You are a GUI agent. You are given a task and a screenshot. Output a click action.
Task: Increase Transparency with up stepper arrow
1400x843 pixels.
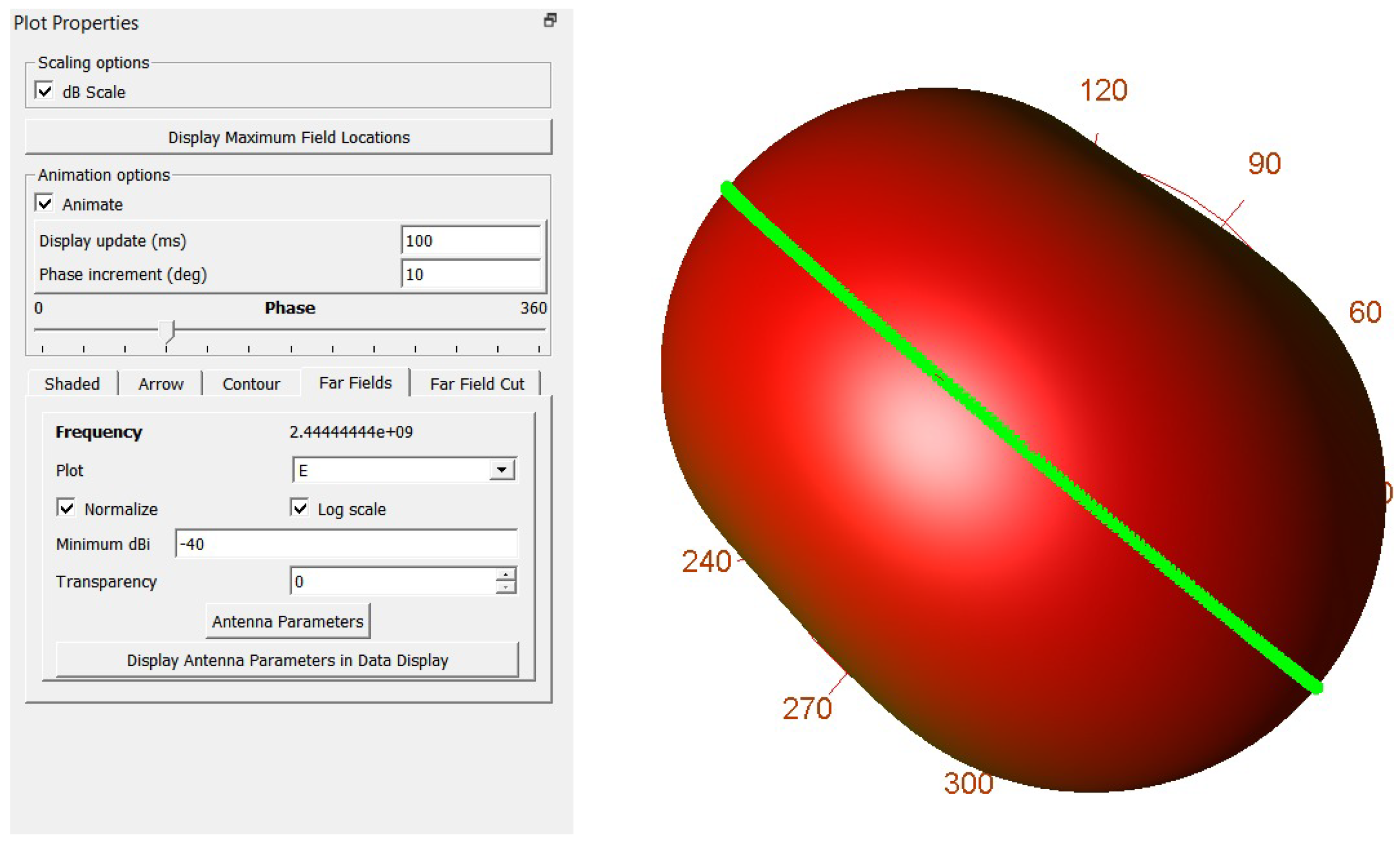click(x=505, y=574)
